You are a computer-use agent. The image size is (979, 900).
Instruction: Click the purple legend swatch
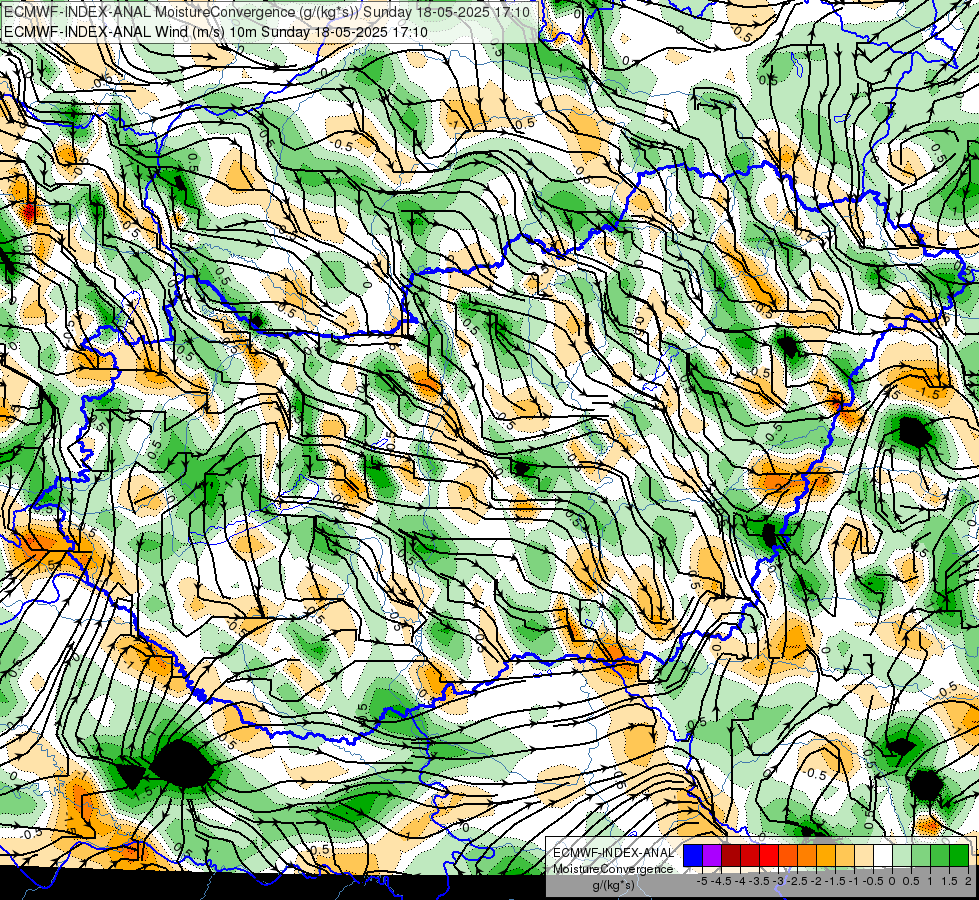[x=712, y=856]
